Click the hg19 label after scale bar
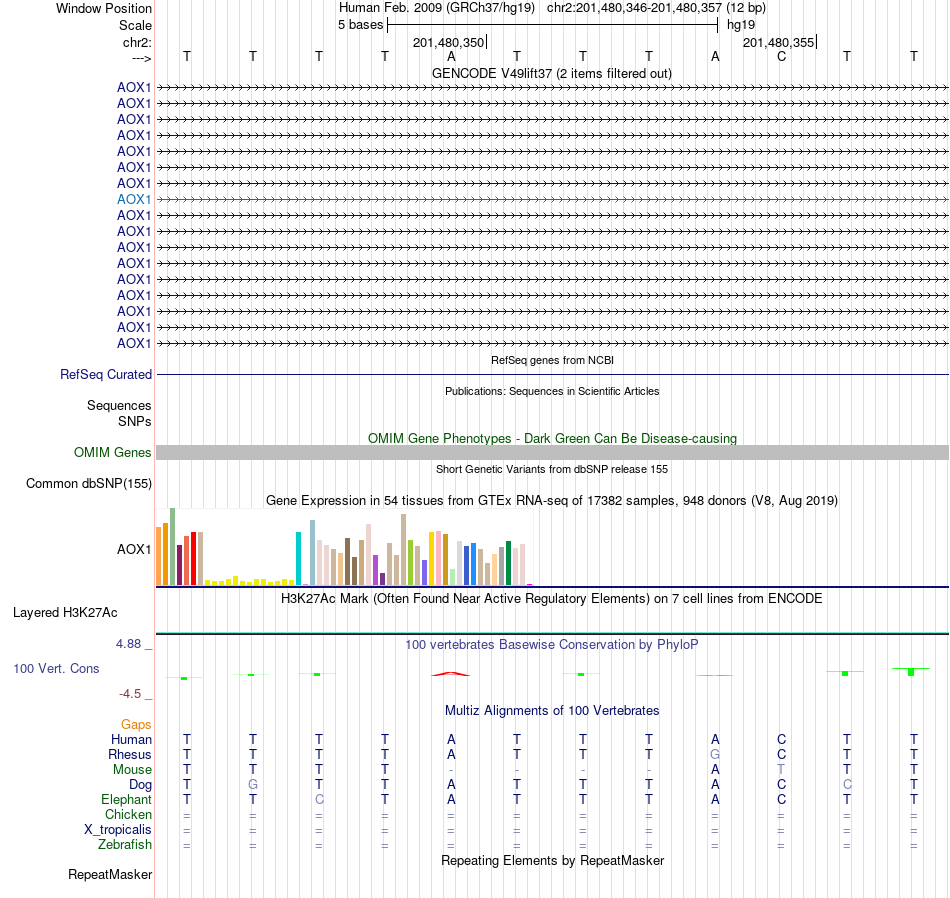 [741, 25]
